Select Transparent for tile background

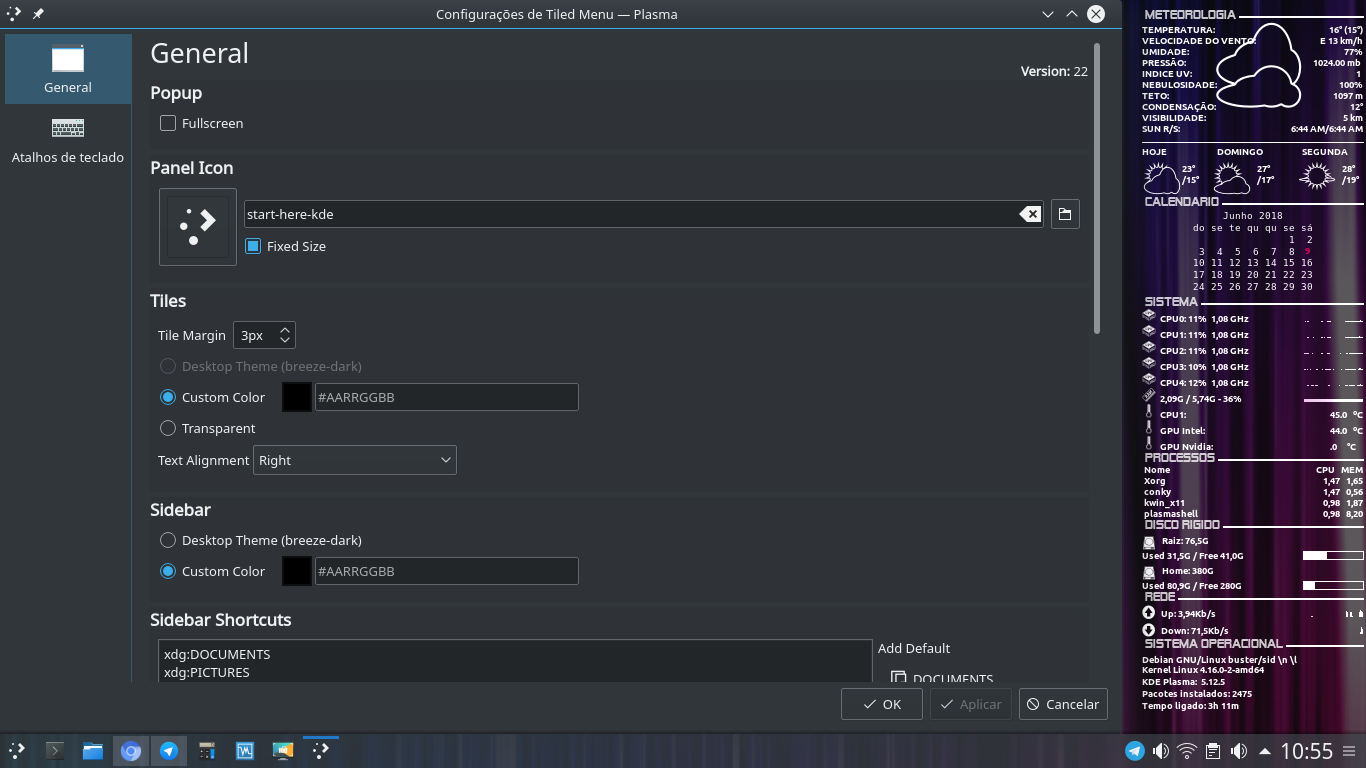pyautogui.click(x=168, y=428)
